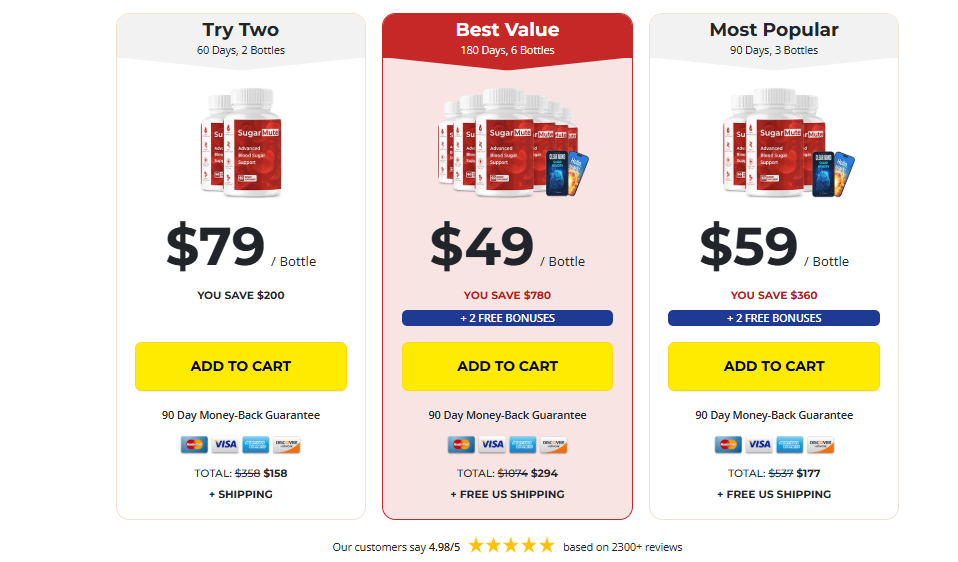
Task: Click the Discover icon in Try Two card
Action: click(x=287, y=445)
